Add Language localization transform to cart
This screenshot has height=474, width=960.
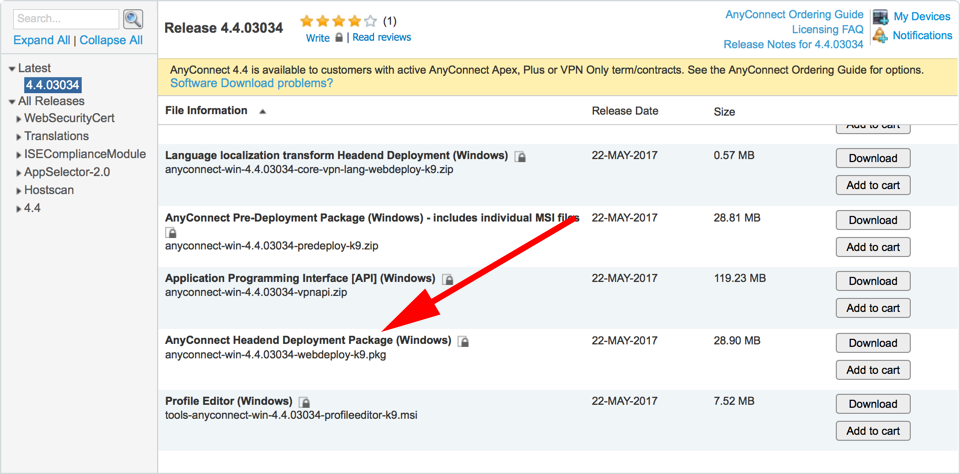[x=873, y=185]
